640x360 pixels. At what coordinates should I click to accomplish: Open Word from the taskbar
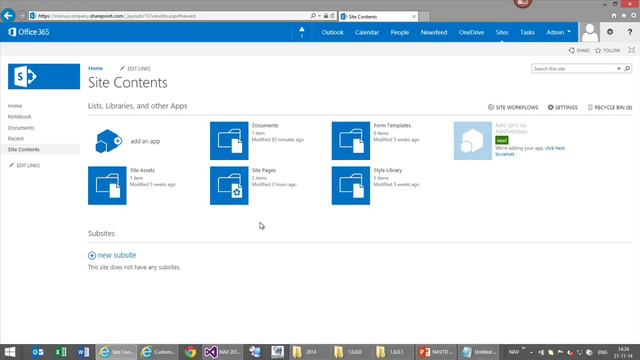click(84, 352)
